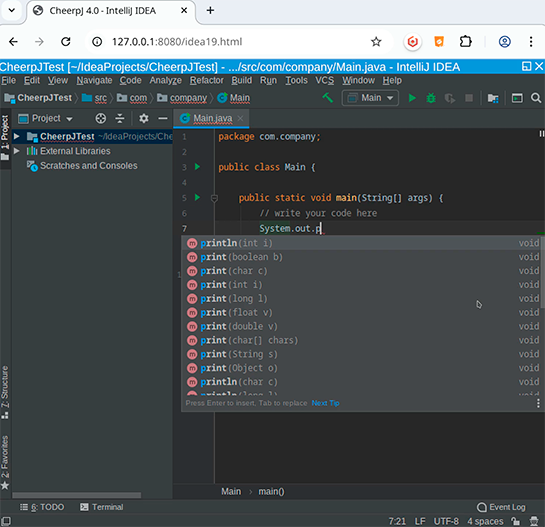Click the Scroll from Source target icon
Viewport: 545px width, 527px height.
(101, 119)
